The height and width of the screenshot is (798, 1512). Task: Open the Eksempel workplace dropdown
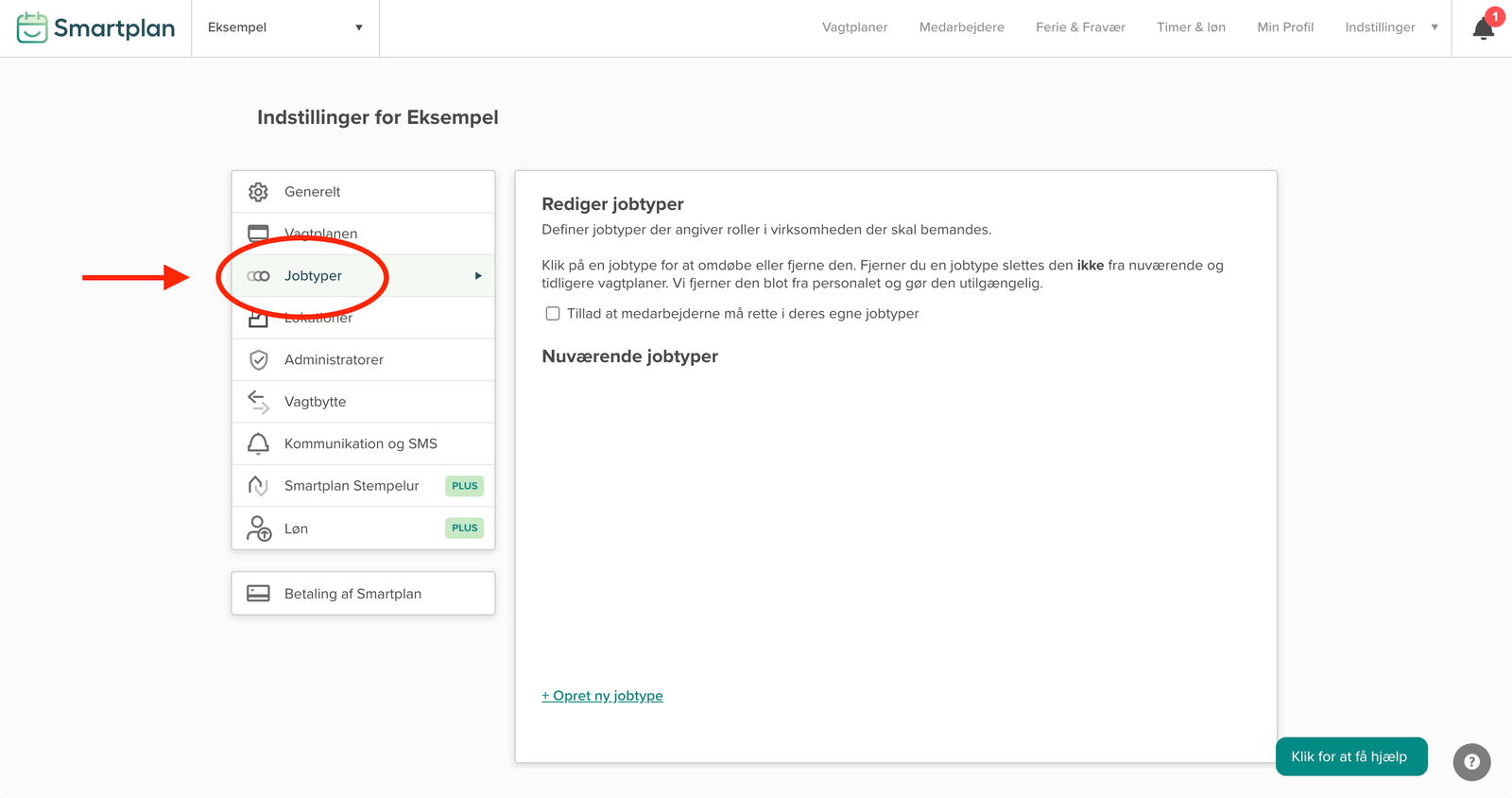pos(284,27)
